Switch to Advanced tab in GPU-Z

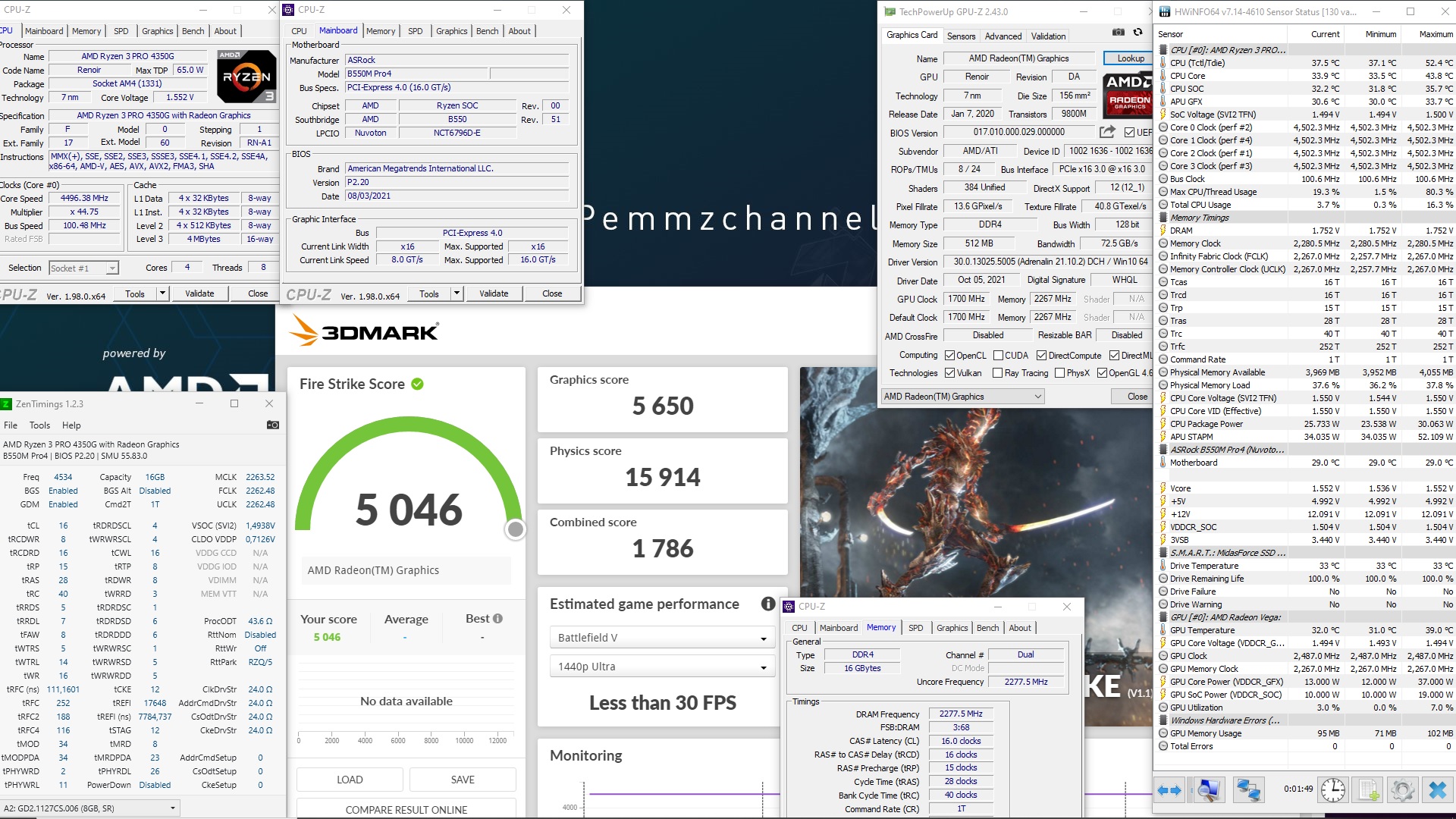[1003, 36]
